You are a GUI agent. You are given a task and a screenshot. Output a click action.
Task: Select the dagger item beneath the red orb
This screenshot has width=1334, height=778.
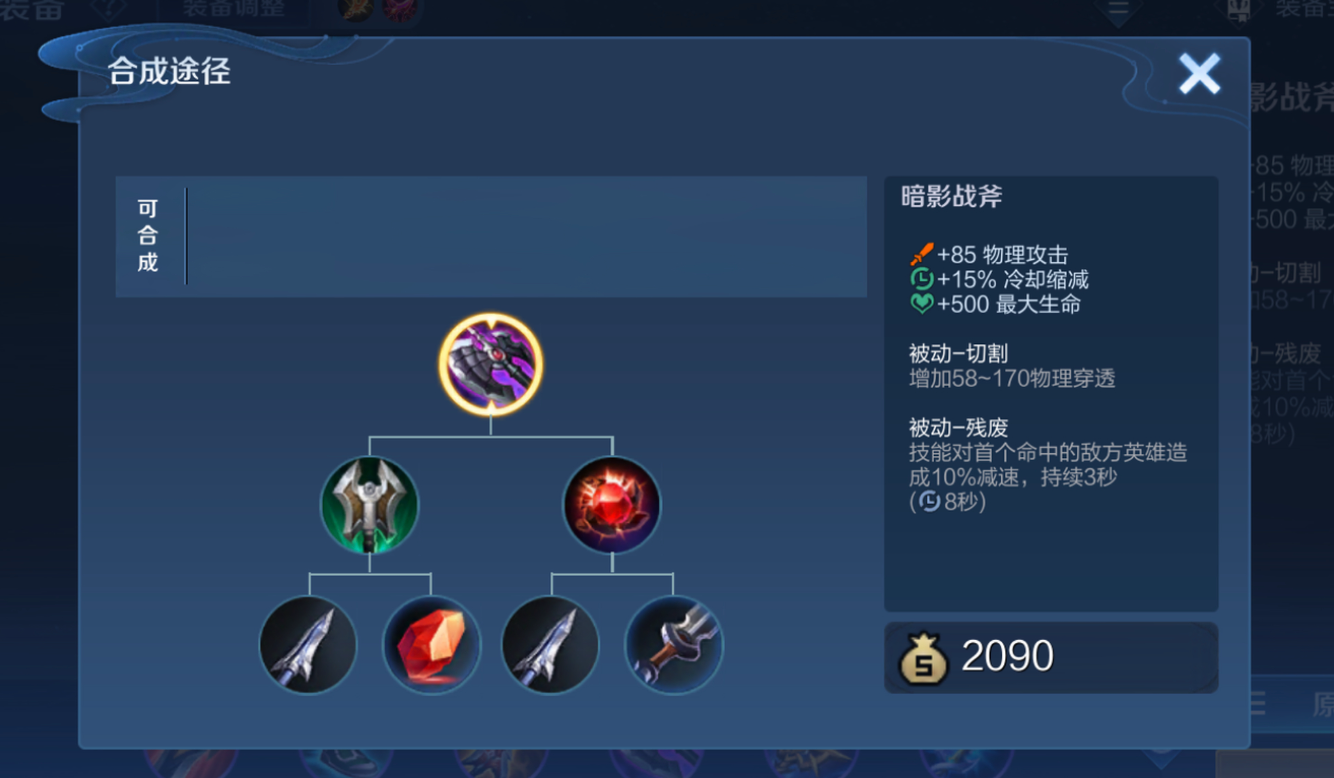pos(550,645)
